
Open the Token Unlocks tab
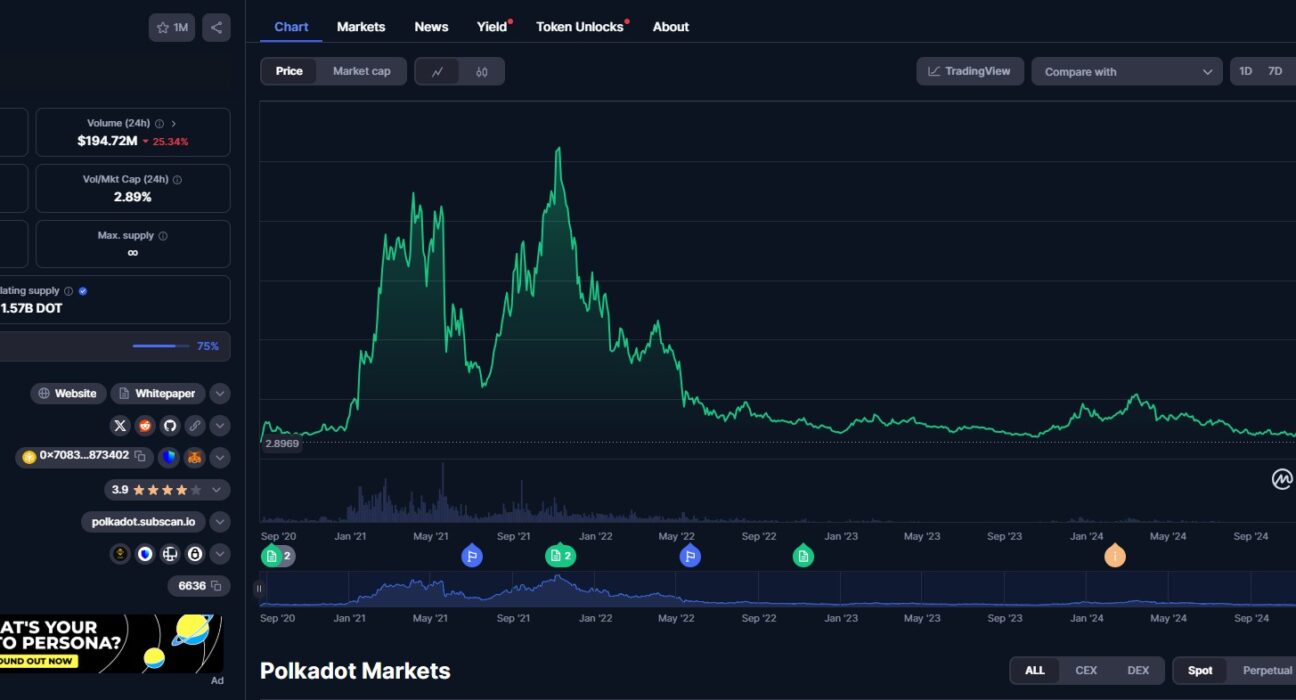point(580,27)
